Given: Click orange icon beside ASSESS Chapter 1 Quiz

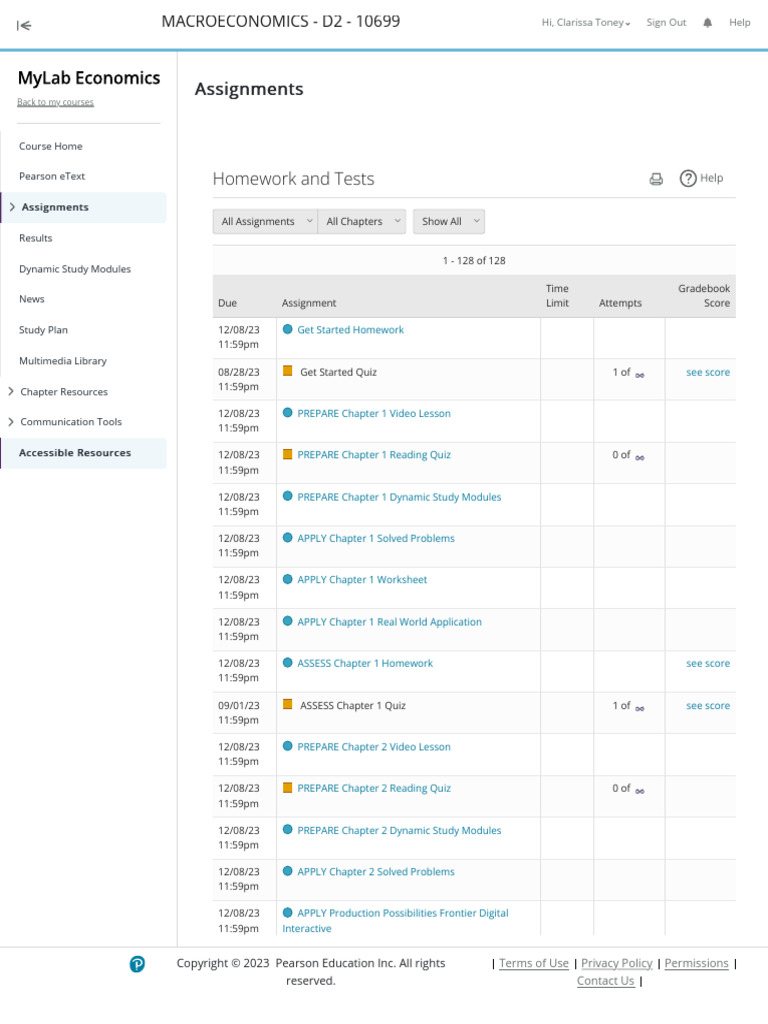Looking at the screenshot, I should tap(287, 704).
